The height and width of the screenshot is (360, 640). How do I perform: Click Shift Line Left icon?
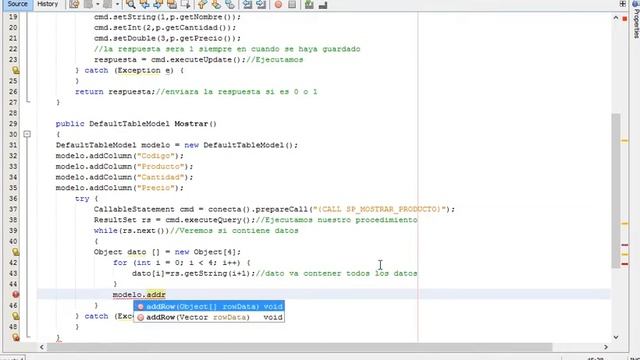point(247,4)
